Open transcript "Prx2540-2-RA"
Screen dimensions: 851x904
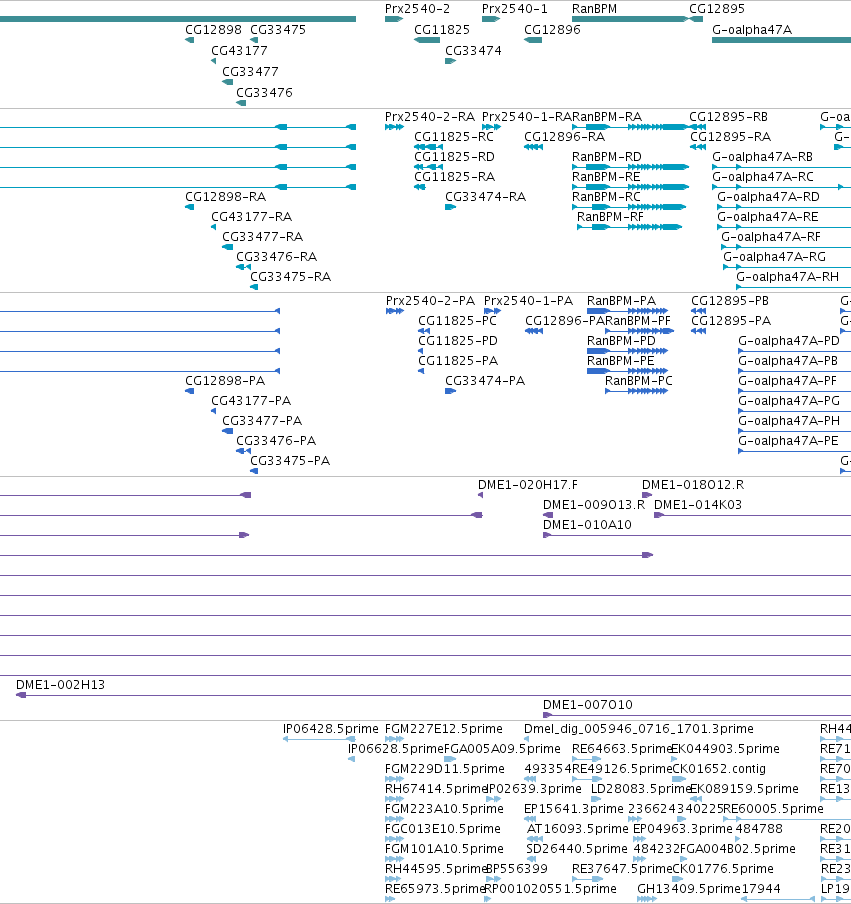pos(430,117)
